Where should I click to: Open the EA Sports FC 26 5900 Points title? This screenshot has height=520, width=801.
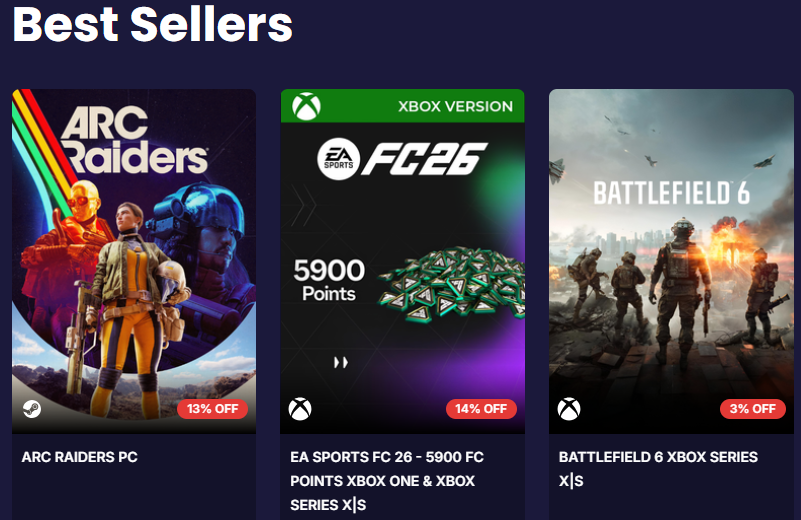pyautogui.click(x=388, y=481)
